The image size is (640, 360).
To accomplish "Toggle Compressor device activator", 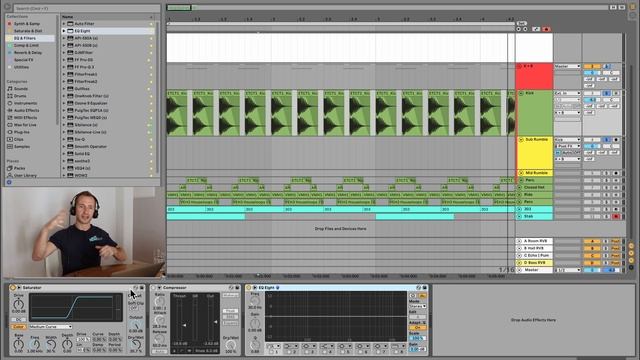I will pos(154,288).
